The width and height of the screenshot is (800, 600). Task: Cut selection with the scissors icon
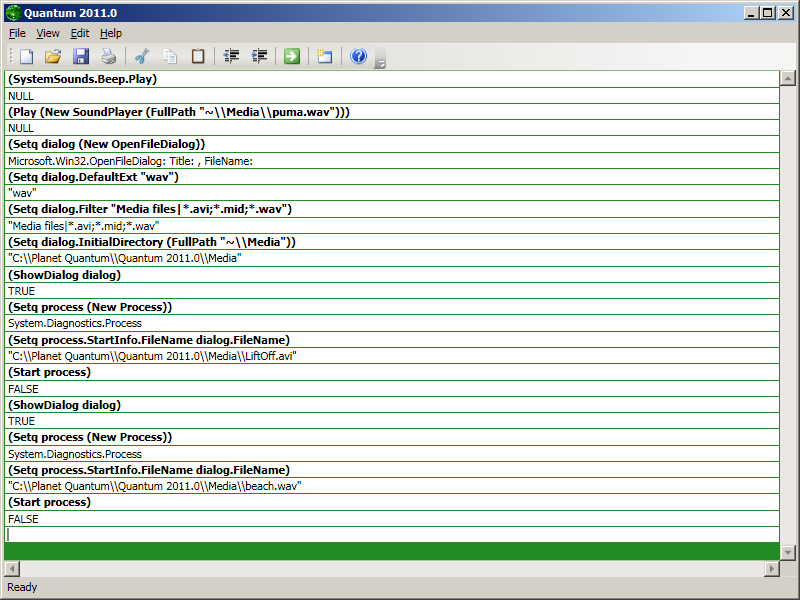142,56
